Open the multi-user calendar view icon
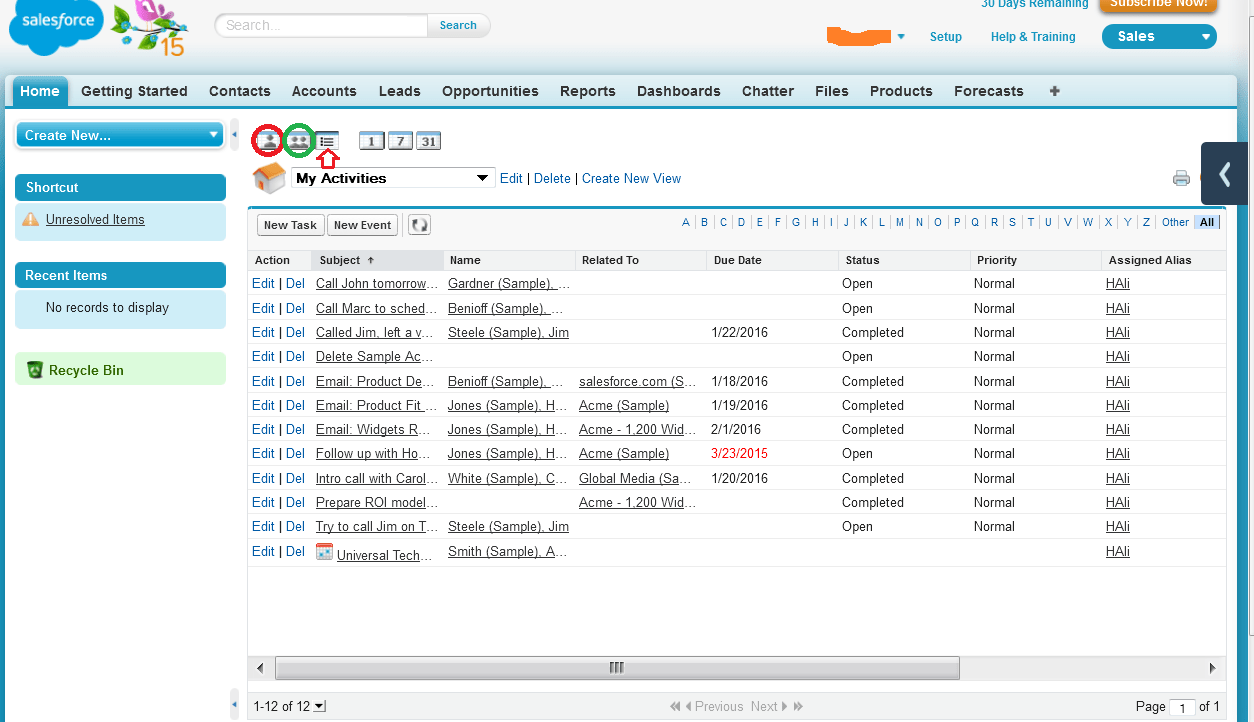Screen dimensions: 1254x722 (299, 141)
